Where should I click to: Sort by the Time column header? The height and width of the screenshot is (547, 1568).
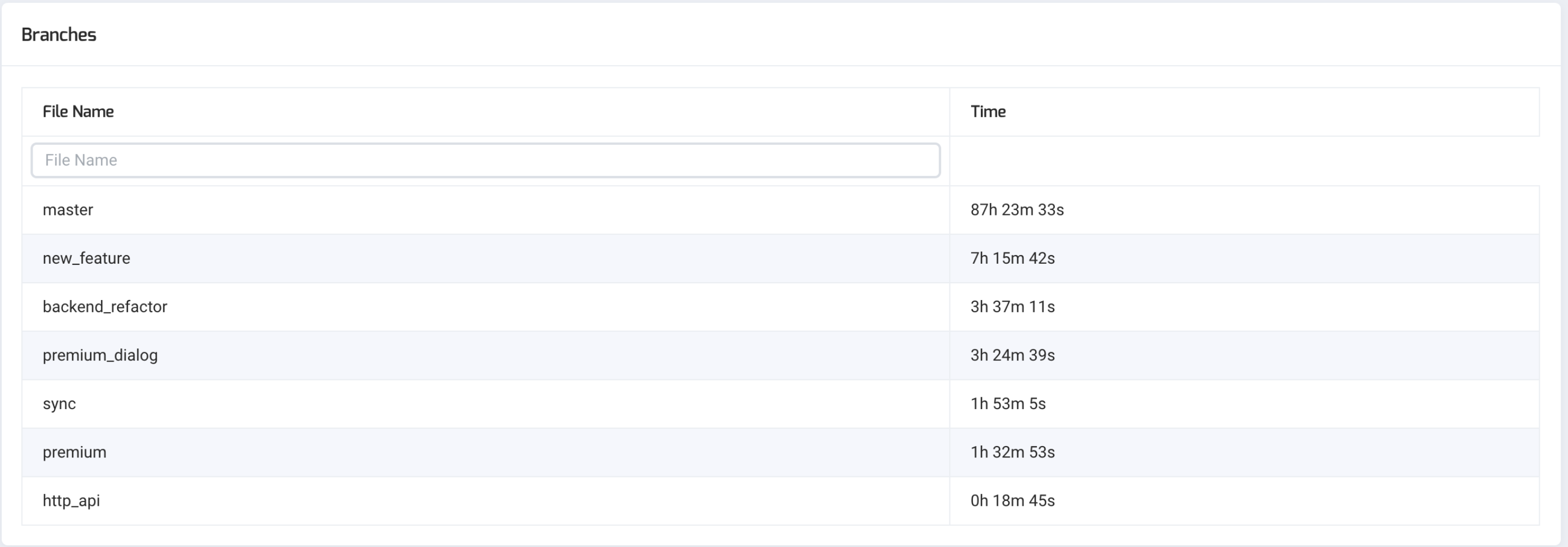tap(987, 111)
